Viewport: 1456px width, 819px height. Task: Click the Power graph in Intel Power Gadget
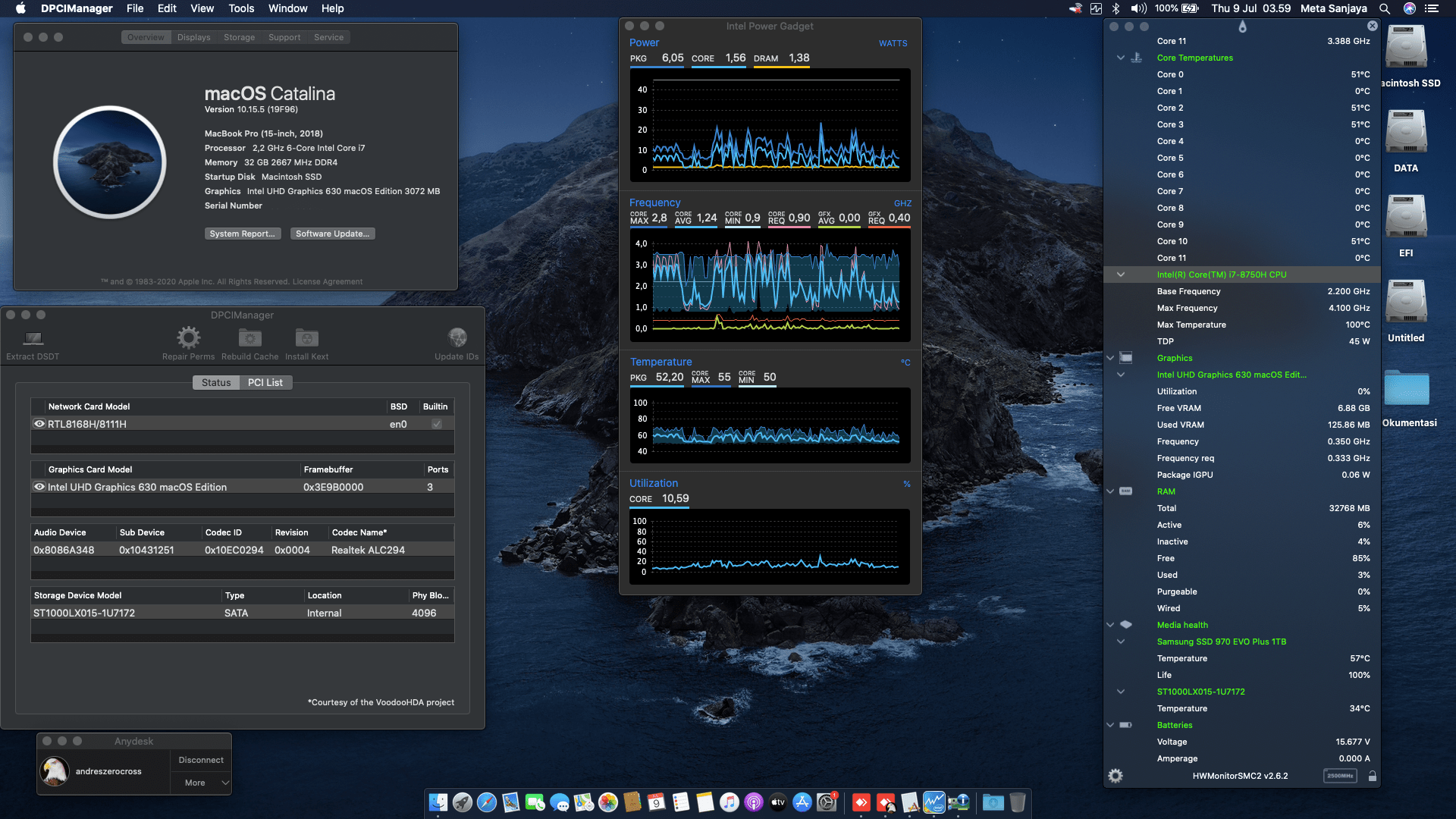(x=770, y=125)
